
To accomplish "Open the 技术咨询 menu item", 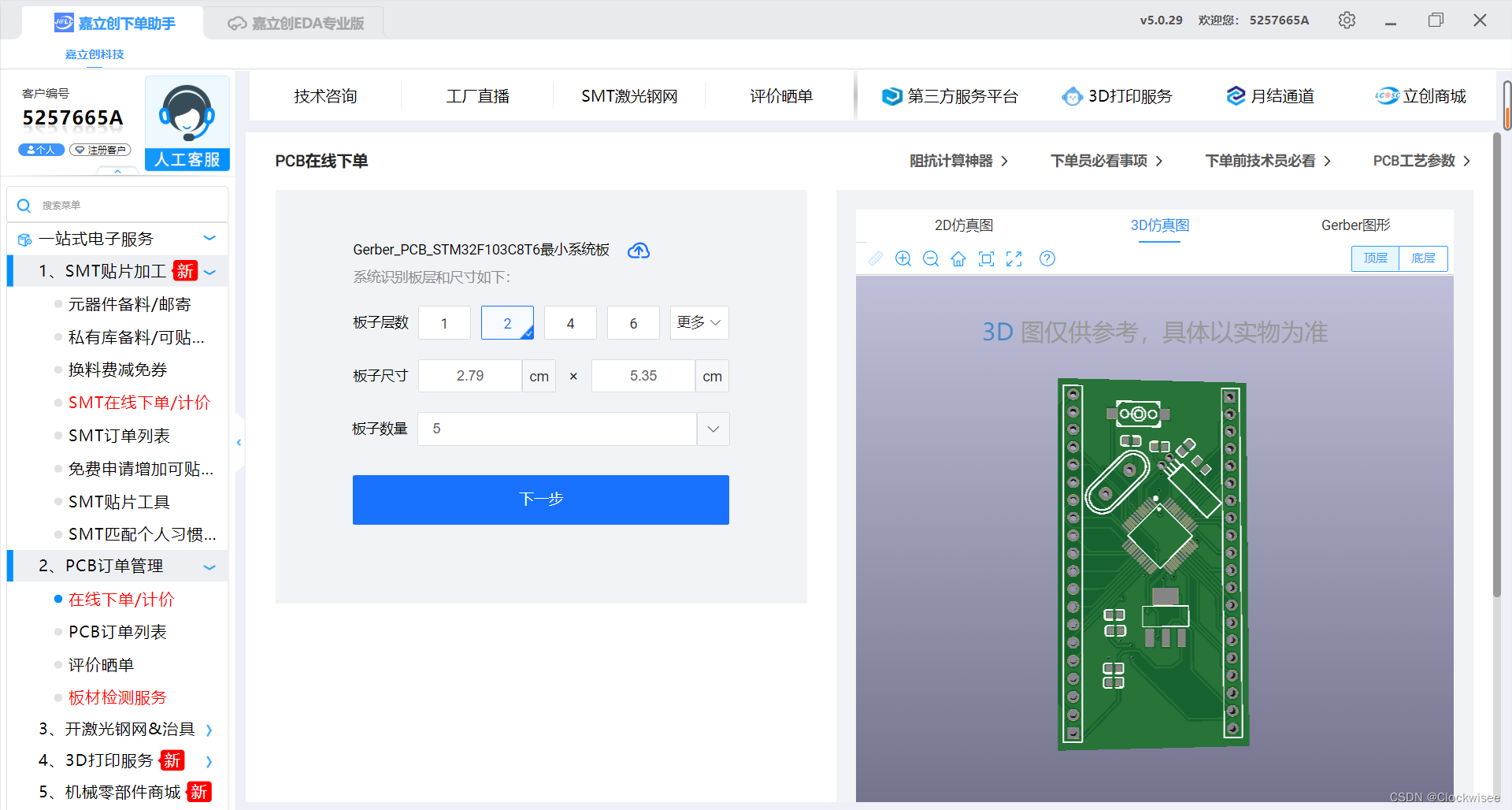I will 326,96.
